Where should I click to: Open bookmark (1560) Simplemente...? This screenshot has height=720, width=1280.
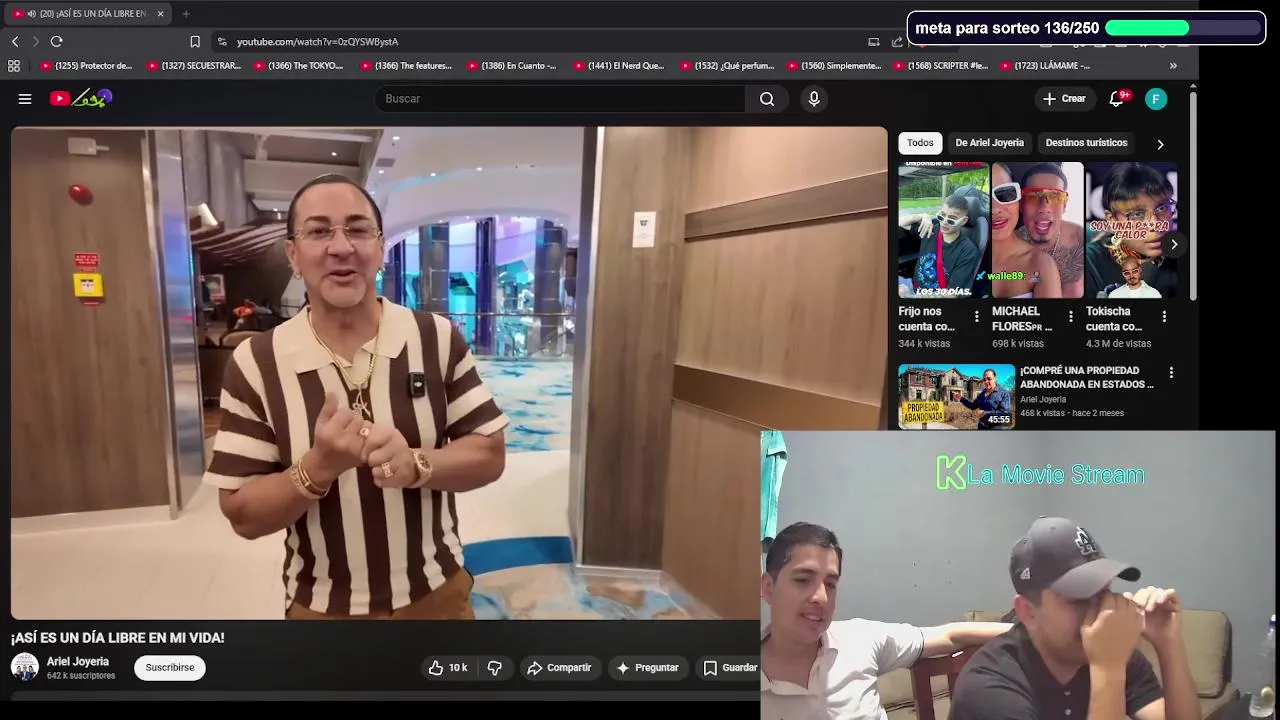tap(834, 66)
